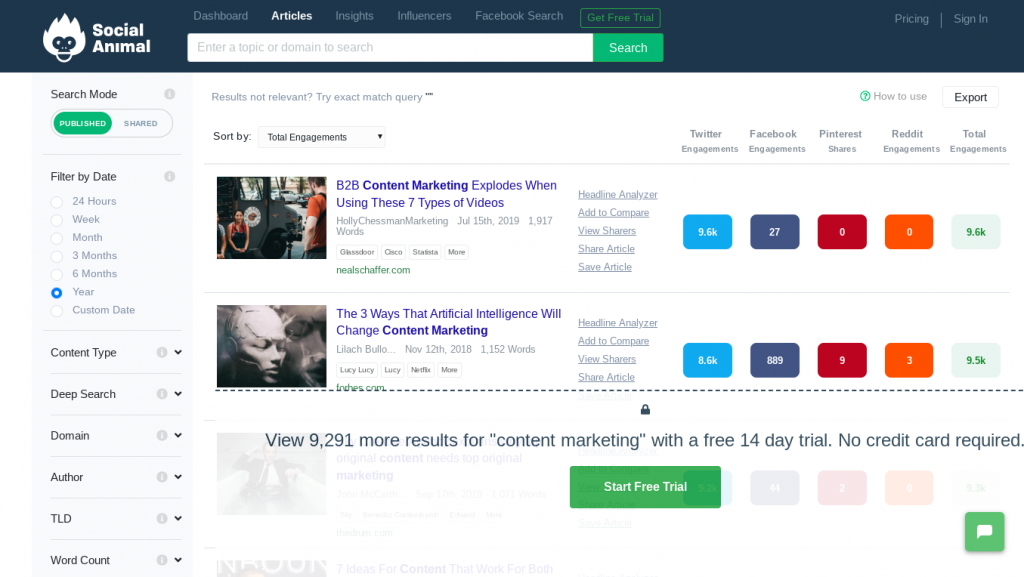1024x577 pixels.
Task: Select the Week date filter
Action: (57, 220)
